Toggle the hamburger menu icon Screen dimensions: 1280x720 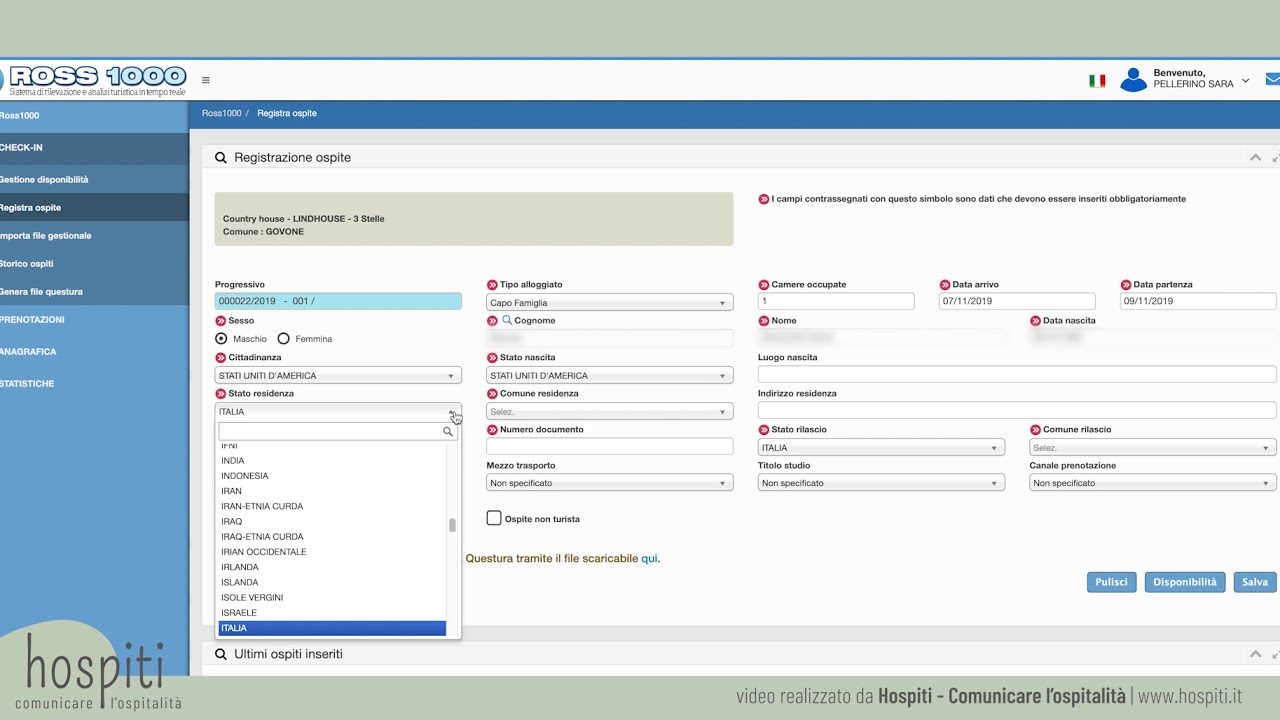point(206,81)
